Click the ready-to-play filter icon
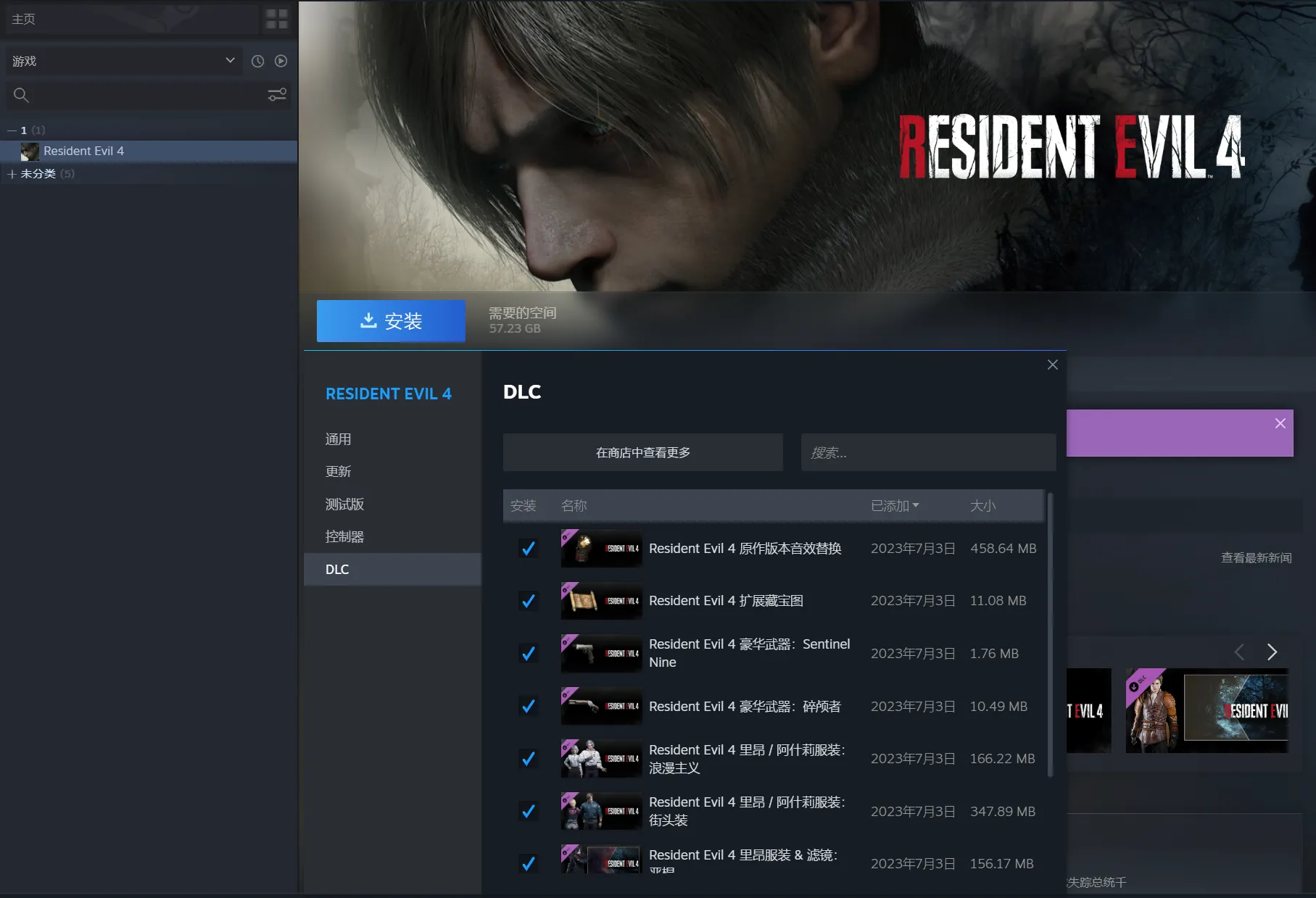The image size is (1316, 898). [281, 62]
